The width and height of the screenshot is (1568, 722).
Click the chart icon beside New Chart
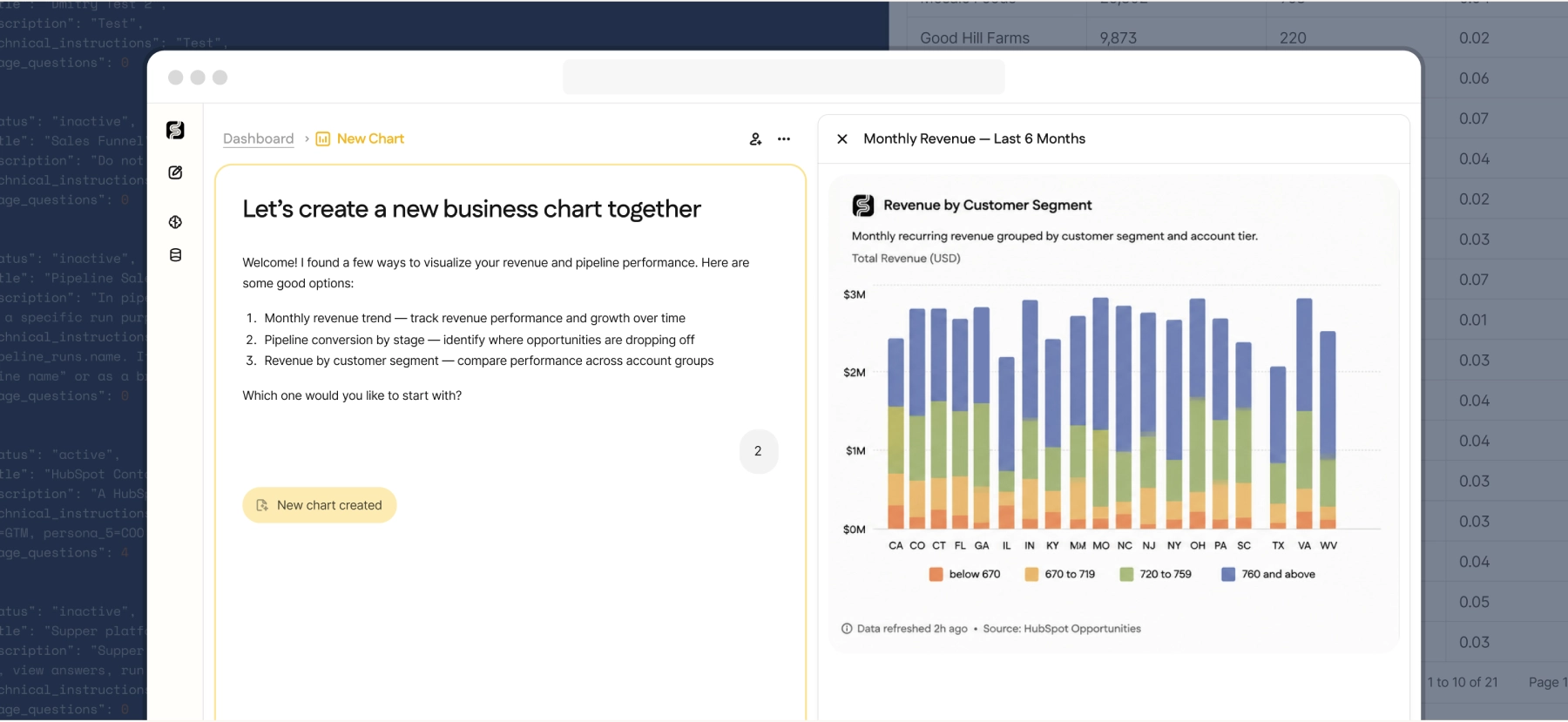[x=323, y=139]
